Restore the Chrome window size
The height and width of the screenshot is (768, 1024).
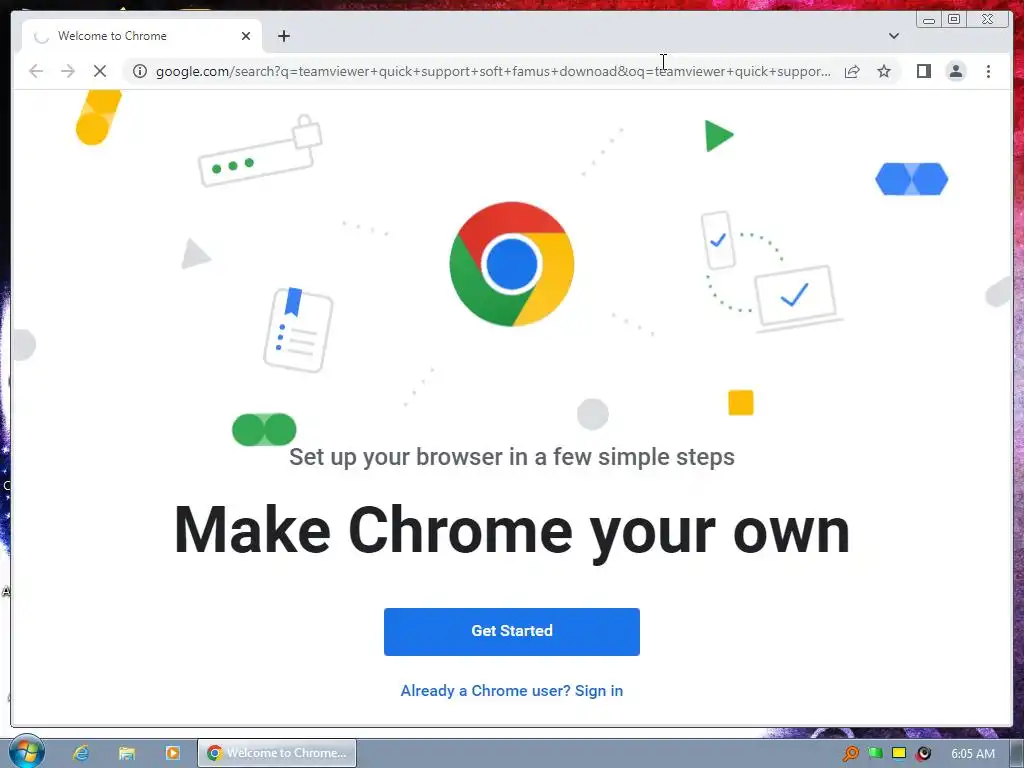[954, 20]
